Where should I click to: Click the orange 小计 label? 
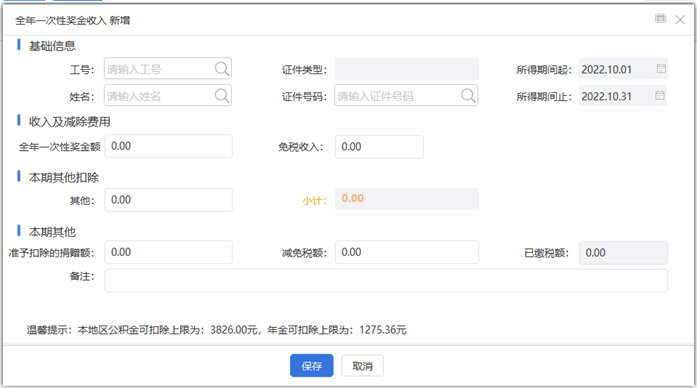[314, 200]
